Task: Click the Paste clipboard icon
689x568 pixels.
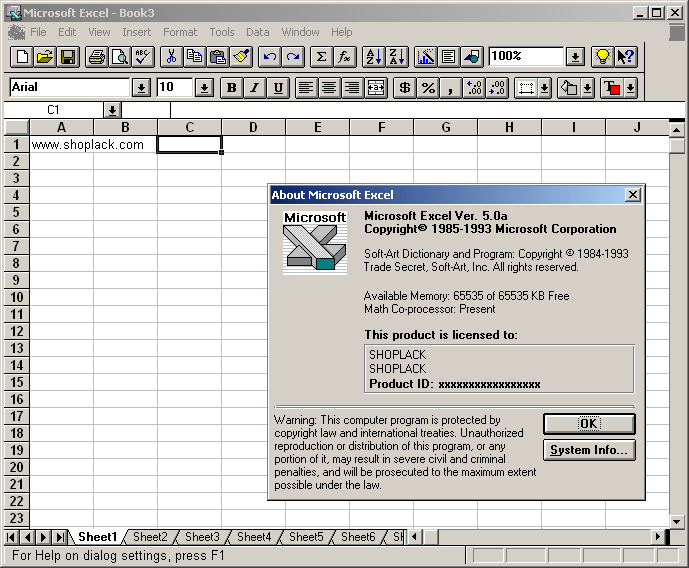Action: 218,57
